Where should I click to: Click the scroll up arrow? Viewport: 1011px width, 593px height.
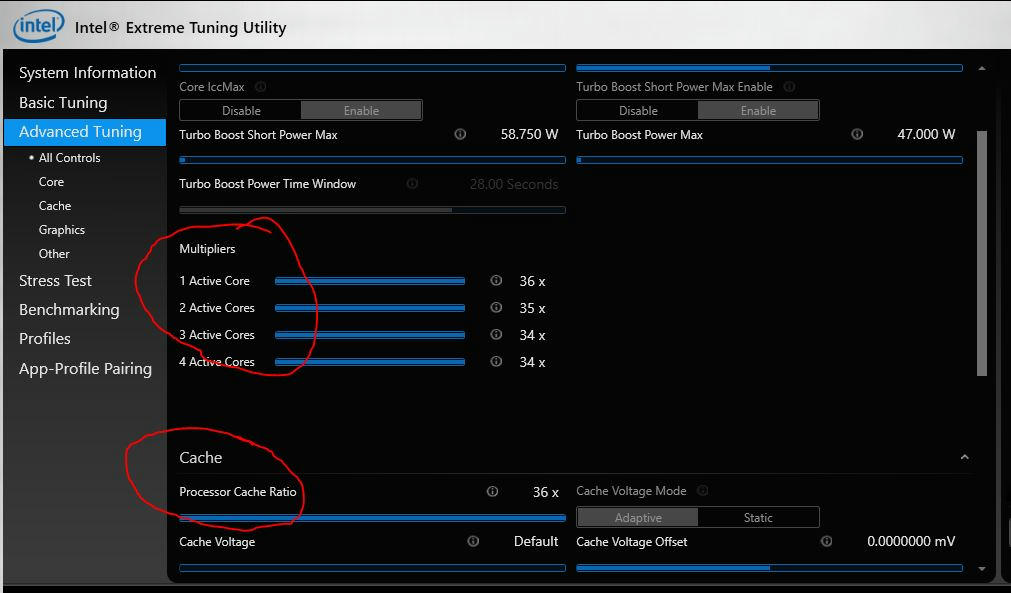981,68
